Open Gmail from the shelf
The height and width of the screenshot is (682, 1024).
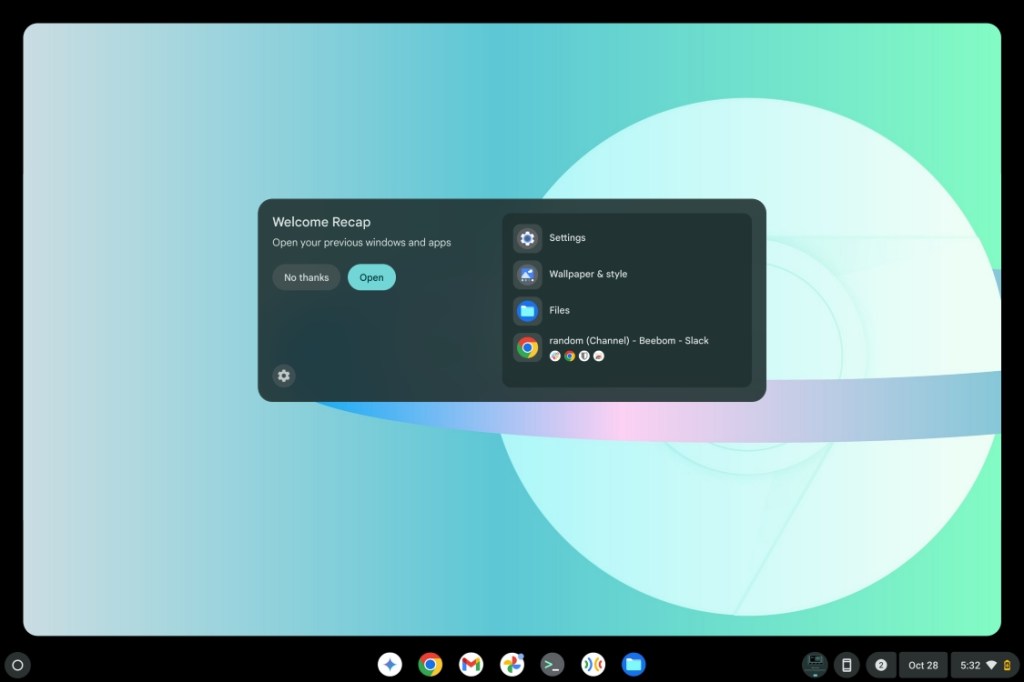point(471,664)
